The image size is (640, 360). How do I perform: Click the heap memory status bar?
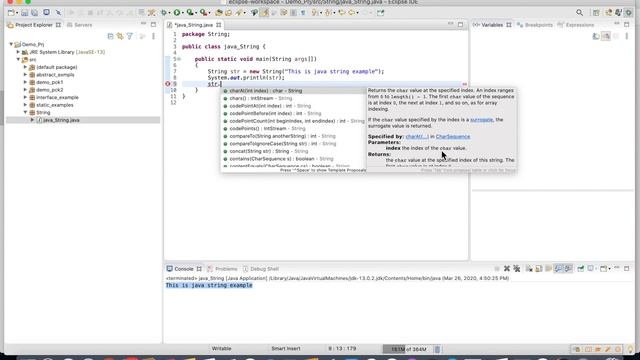[x=407, y=349]
